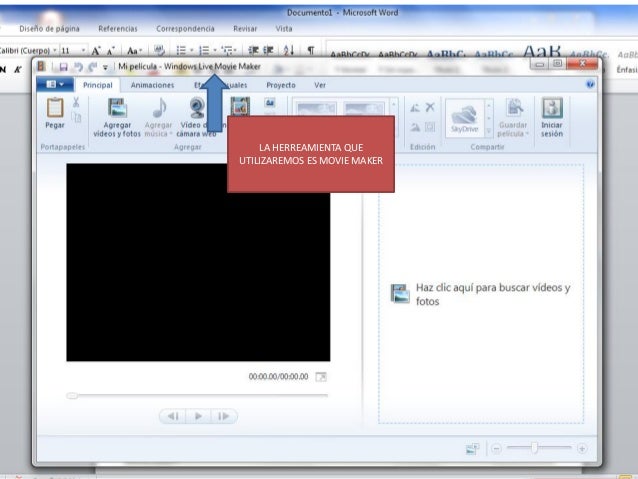The image size is (638, 479).
Task: Click the Movie Maker app icon in title bar
Action: tap(41, 66)
